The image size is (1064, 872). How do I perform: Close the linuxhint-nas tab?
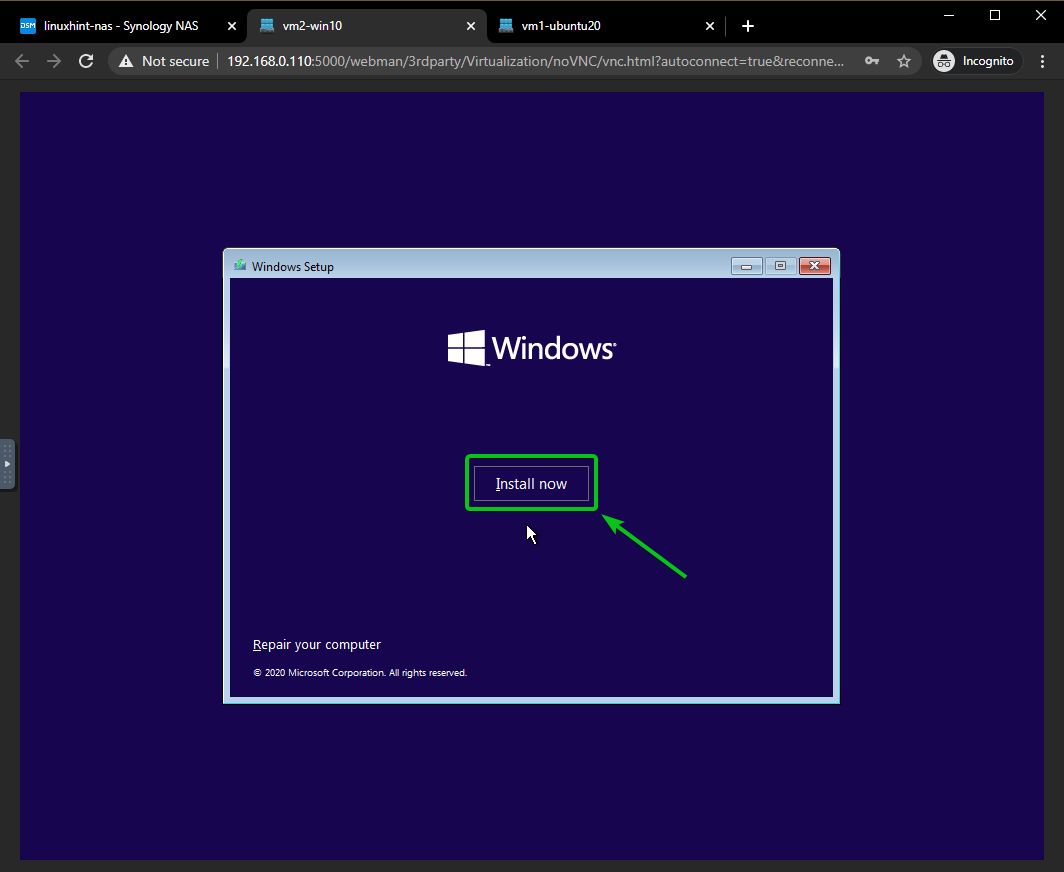231,26
